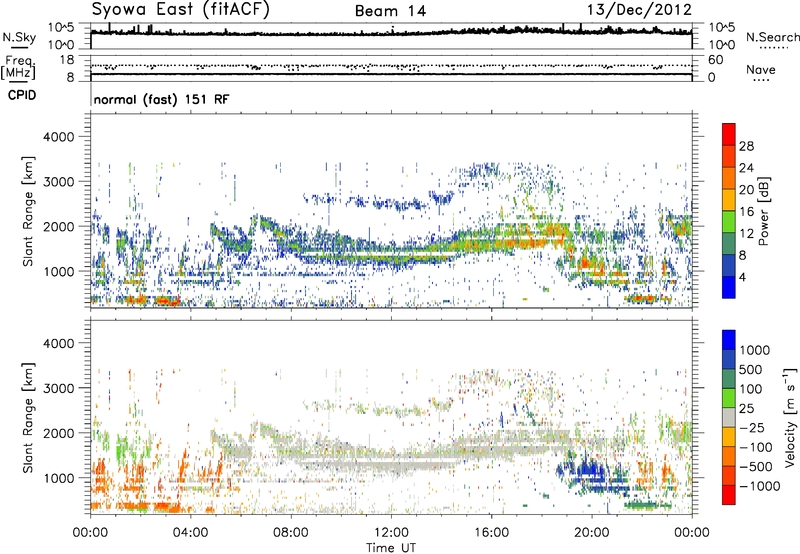The height and width of the screenshot is (554, 800).
Task: Click the red bottom segment of the velocity colorbar
Action: coord(729,495)
